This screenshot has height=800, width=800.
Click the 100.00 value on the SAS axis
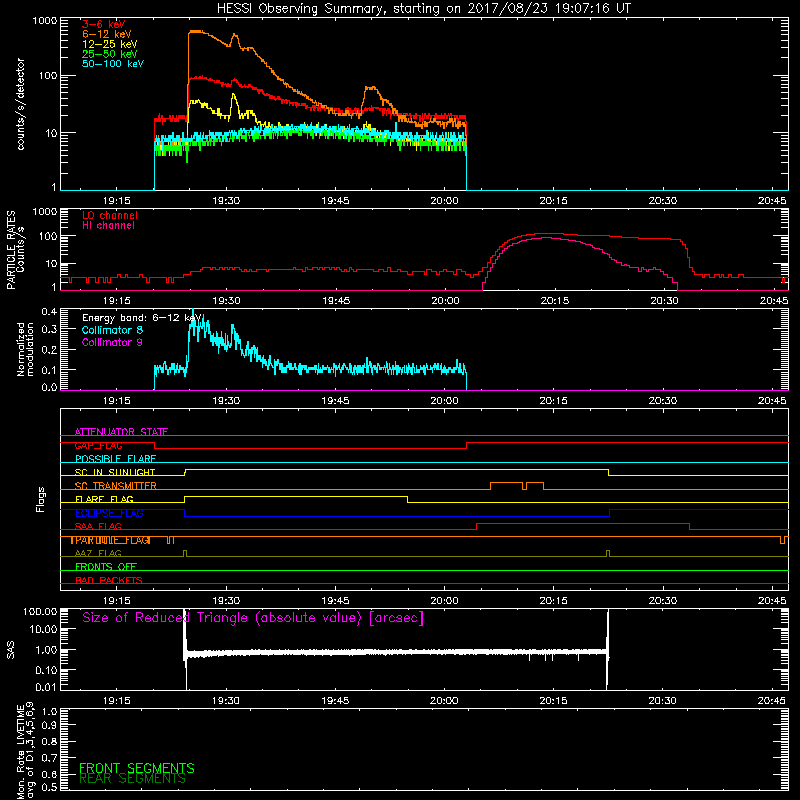pos(40,611)
